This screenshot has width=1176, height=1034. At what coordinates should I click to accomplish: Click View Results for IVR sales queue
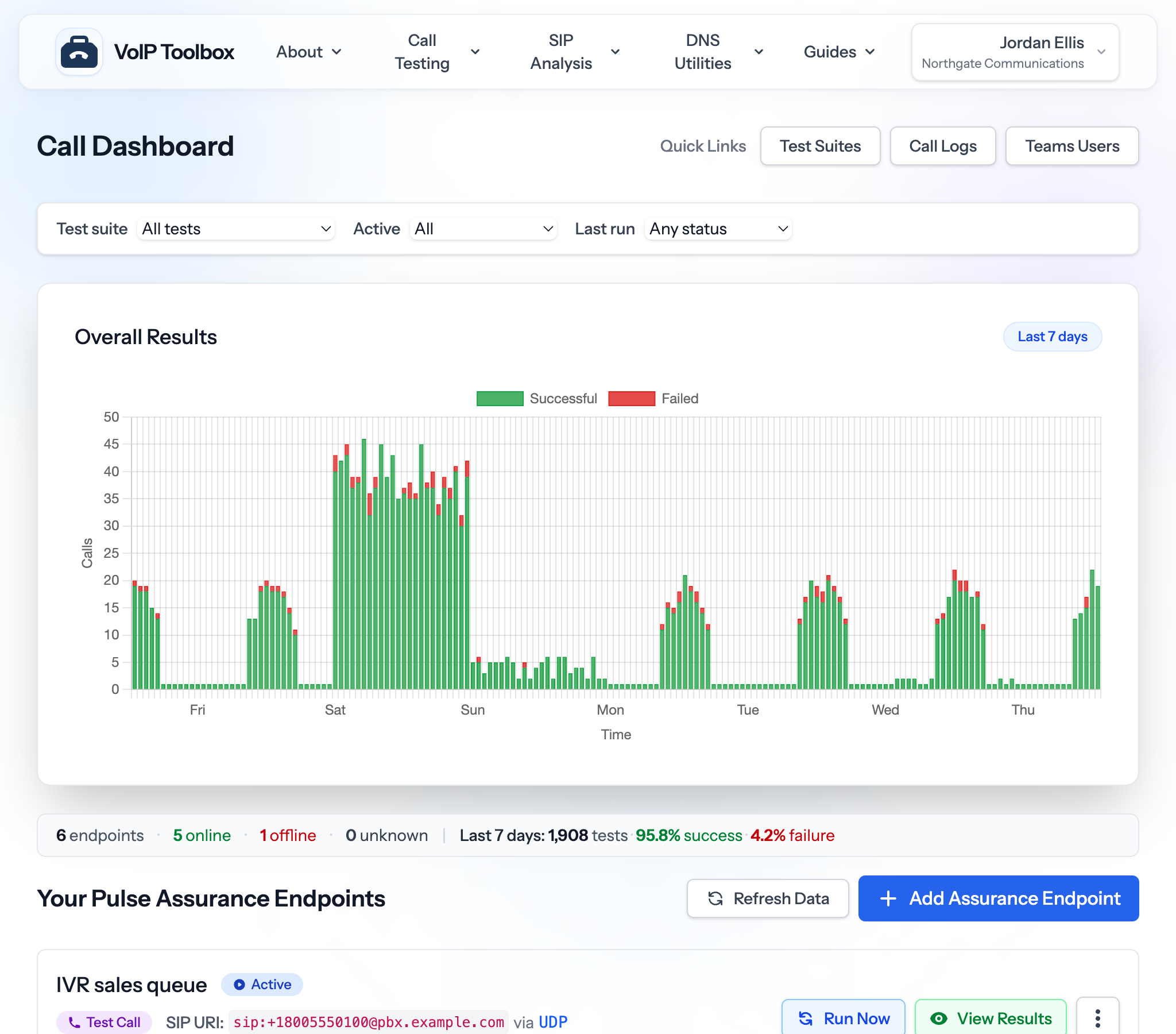(x=990, y=1018)
